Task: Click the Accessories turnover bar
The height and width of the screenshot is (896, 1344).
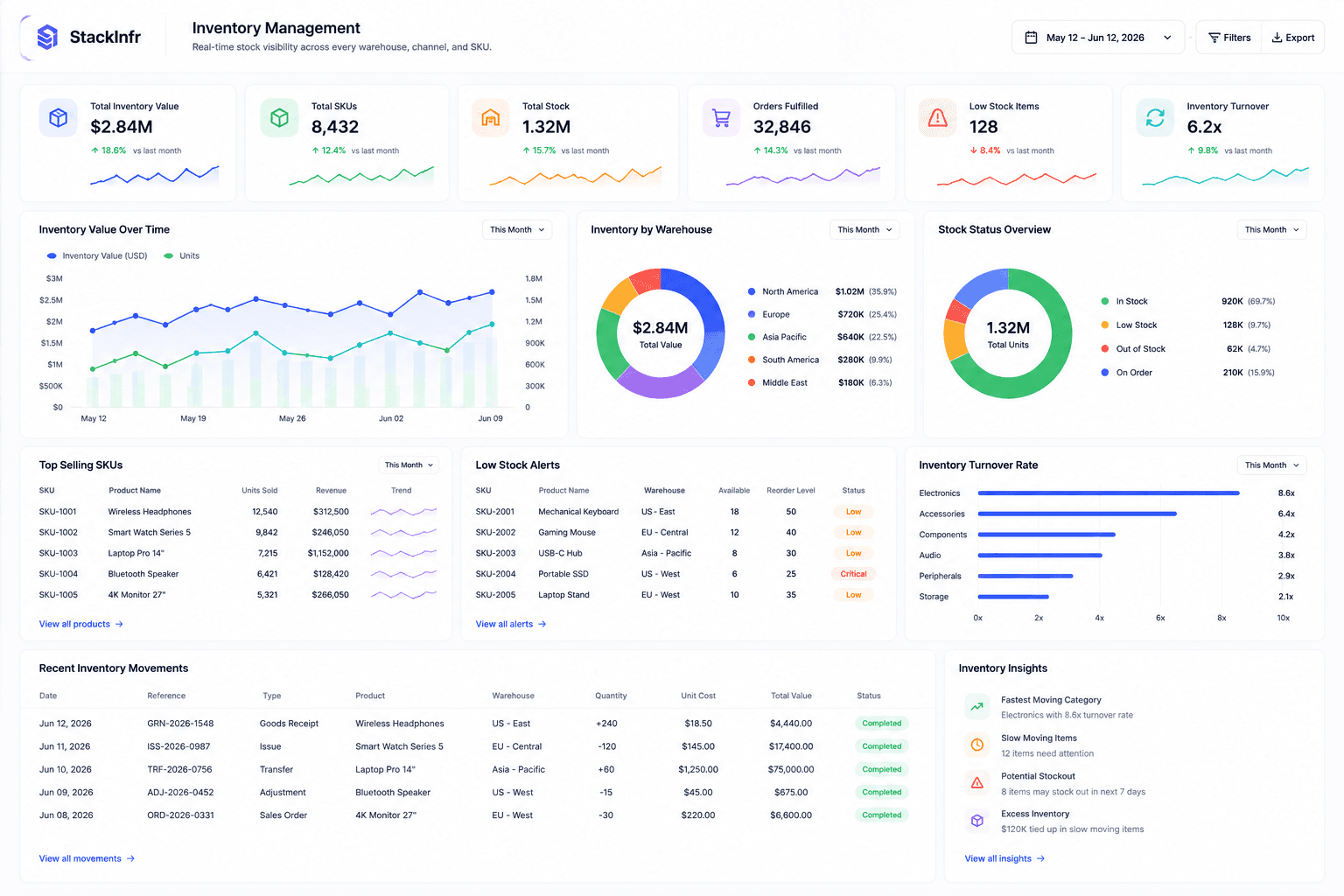Action: click(1077, 514)
